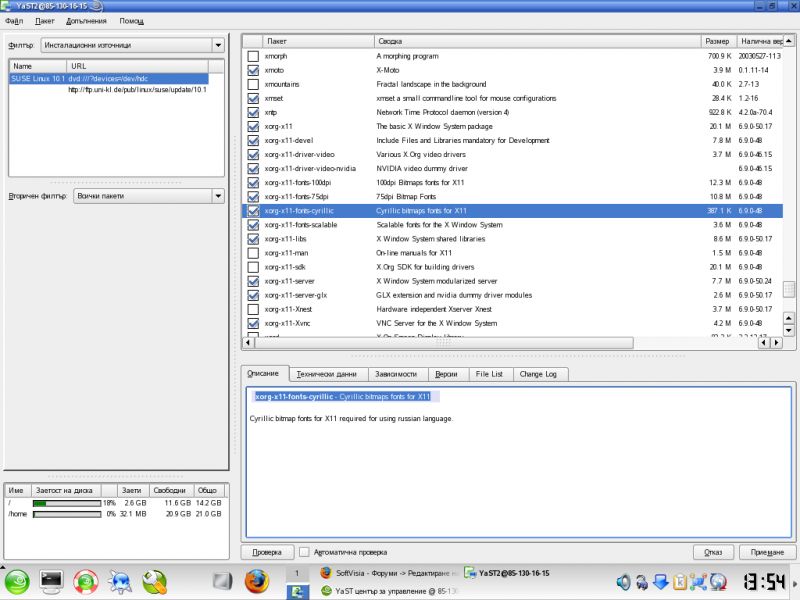
Task: Click the YaST2@85-130-16-15 taskbar entry
Action: tap(507, 573)
